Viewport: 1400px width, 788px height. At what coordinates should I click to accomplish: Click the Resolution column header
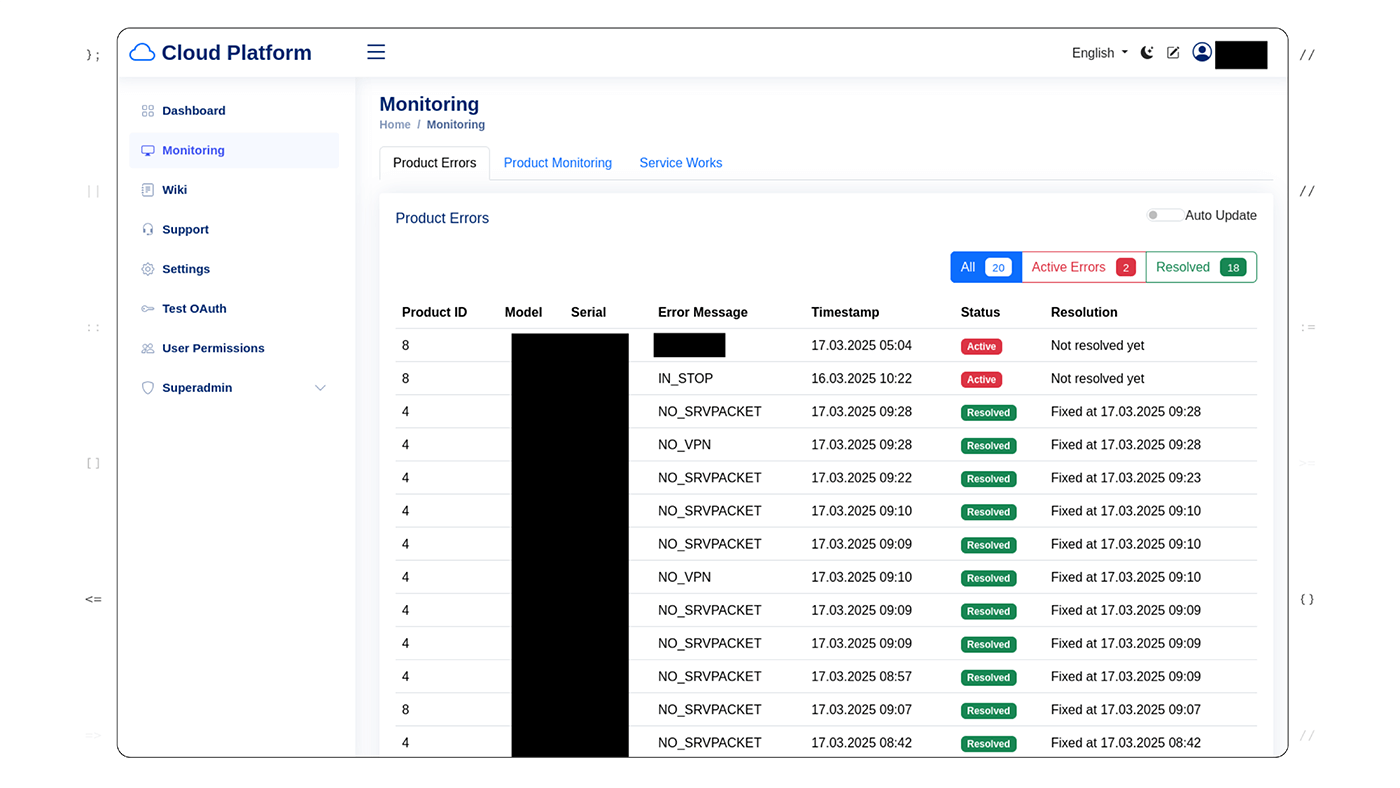(x=1084, y=313)
